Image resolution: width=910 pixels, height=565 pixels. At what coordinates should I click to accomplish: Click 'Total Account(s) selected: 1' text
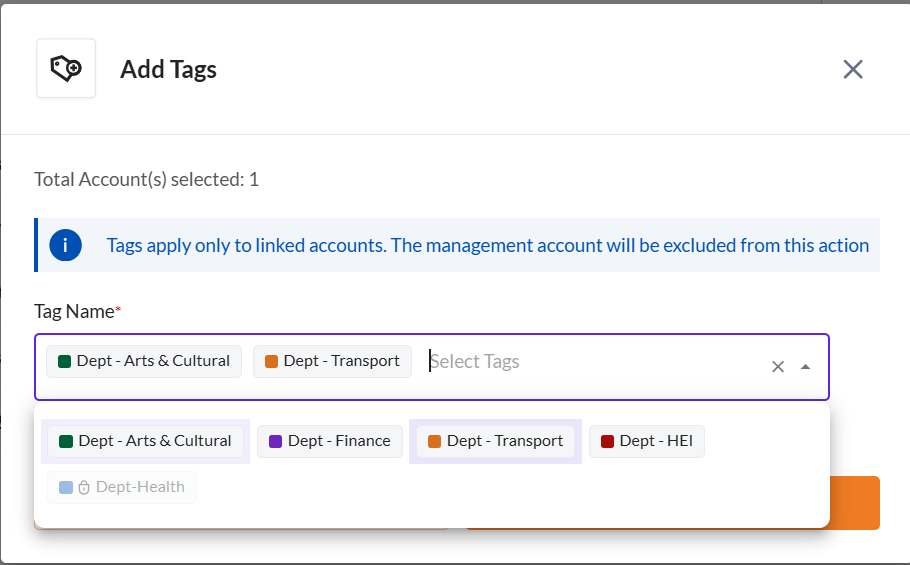[146, 180]
